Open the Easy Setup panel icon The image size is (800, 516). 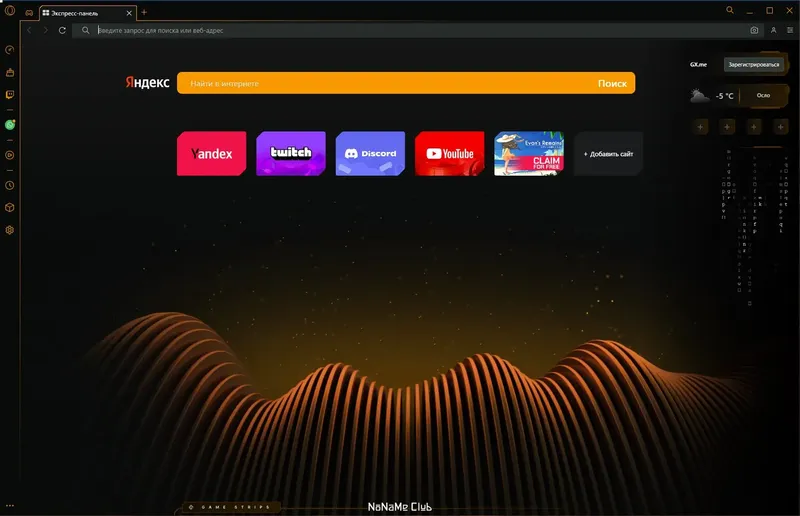point(790,30)
